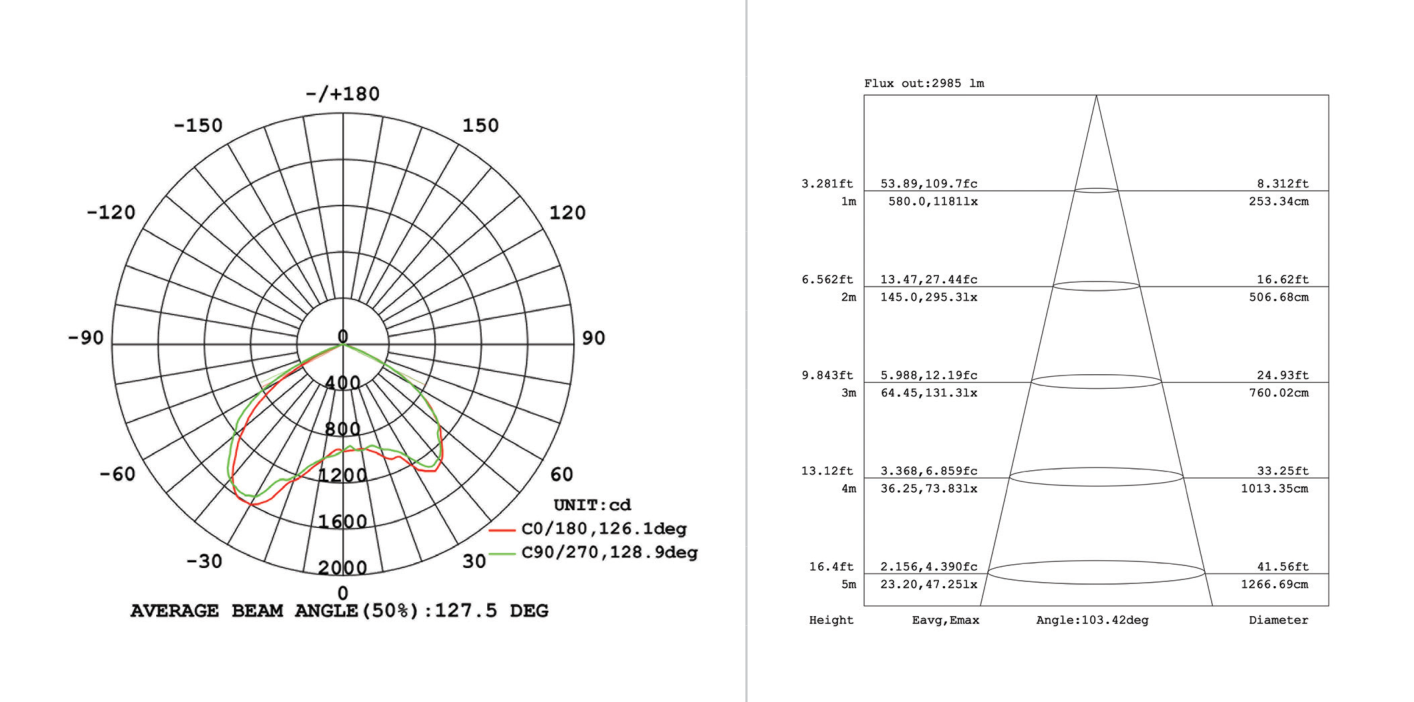Click the "2.156,4.390fc" illuminance value
Screen dimensions: 1414x702
929,567
